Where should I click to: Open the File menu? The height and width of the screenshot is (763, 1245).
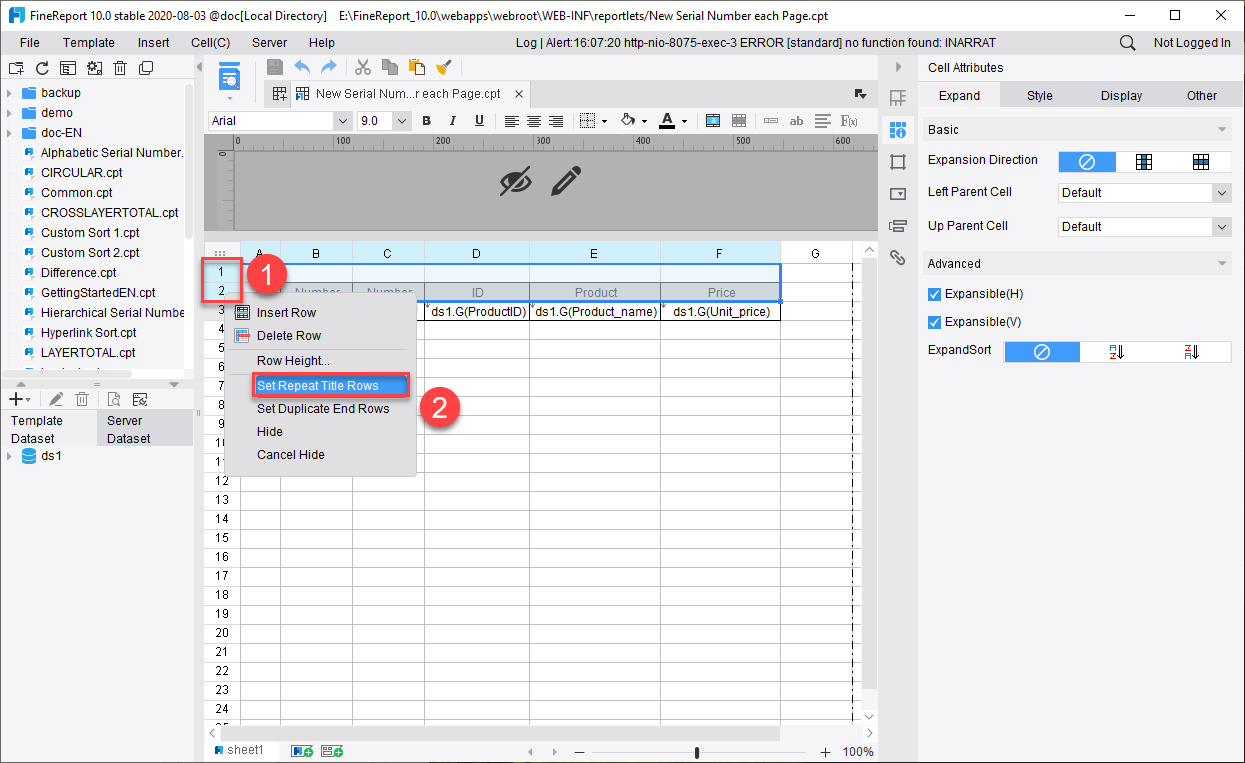(x=30, y=43)
